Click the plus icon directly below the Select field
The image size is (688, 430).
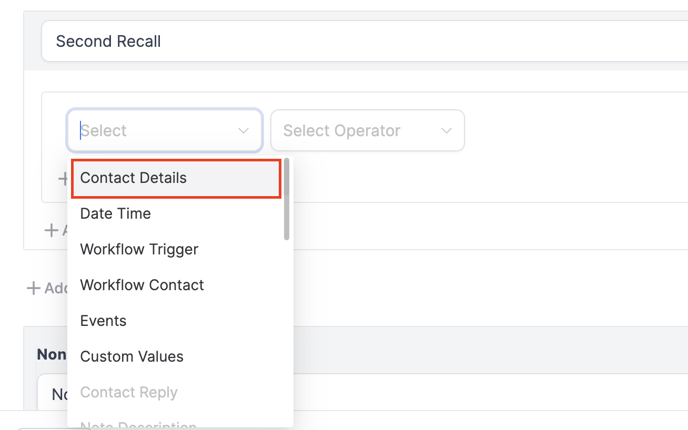click(x=62, y=179)
